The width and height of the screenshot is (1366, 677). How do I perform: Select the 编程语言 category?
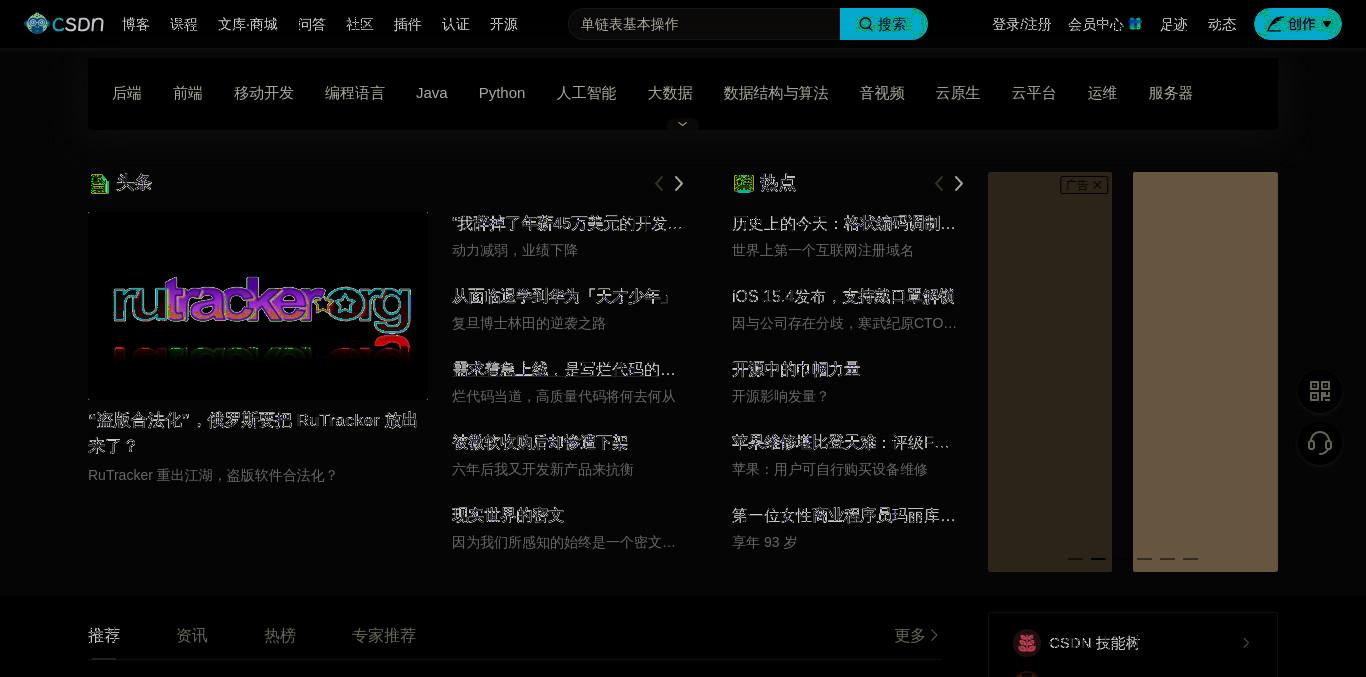(x=355, y=93)
